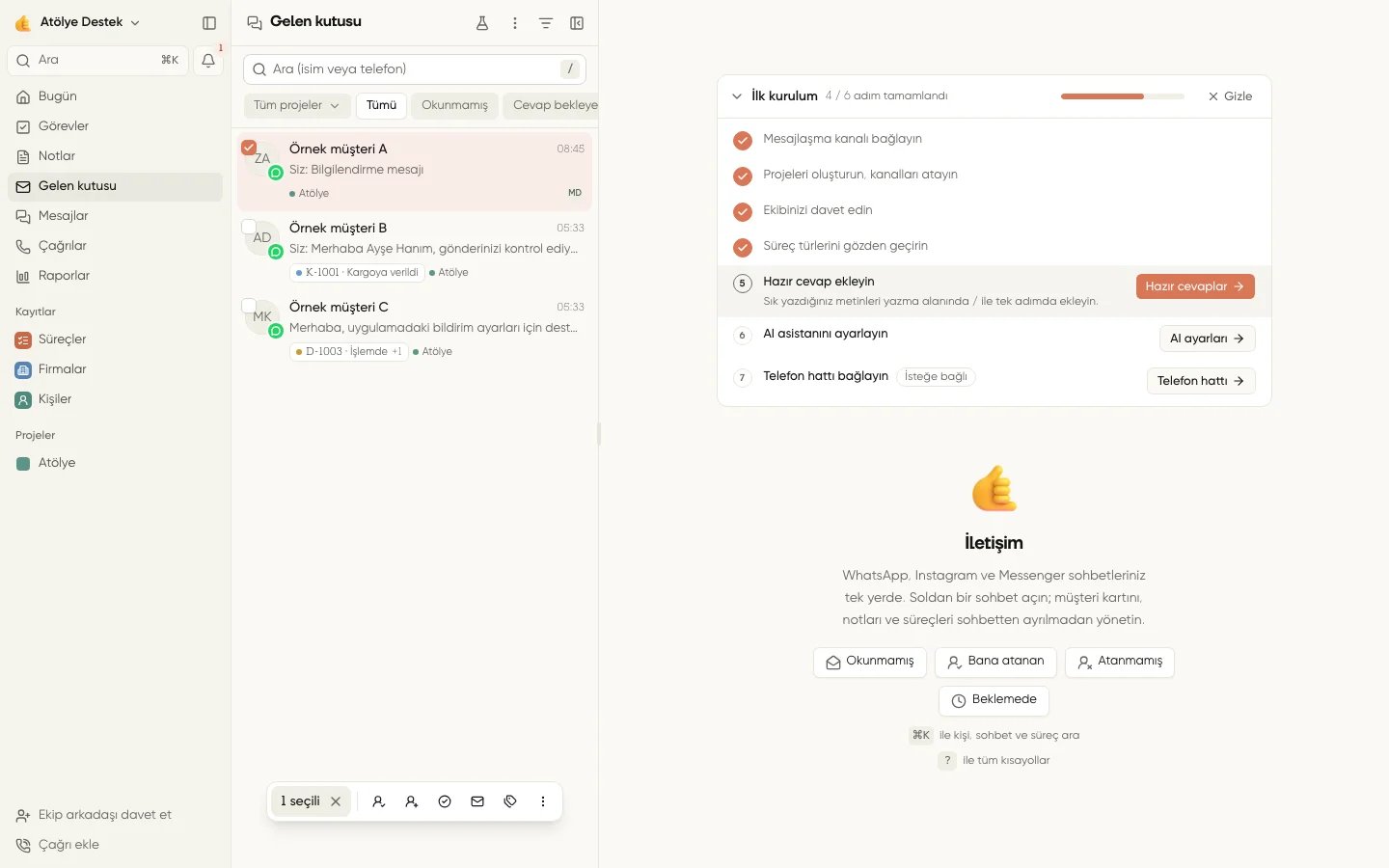Expand the '+1' extra tag on Örnek müşteri C
Image resolution: width=1389 pixels, height=868 pixels.
pos(396,352)
